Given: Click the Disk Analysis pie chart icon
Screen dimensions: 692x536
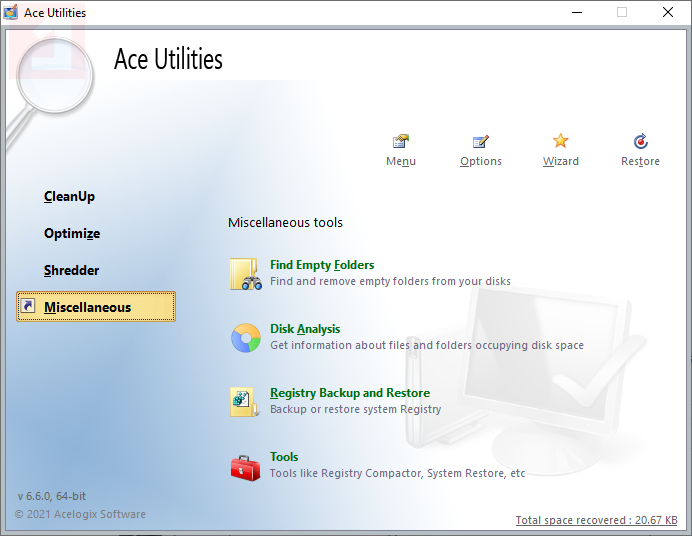Looking at the screenshot, I should 246,338.
